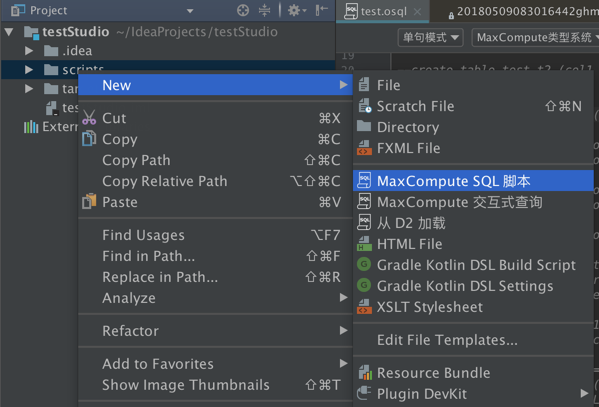The width and height of the screenshot is (599, 407).
Task: Open the Add to Favorites submenu
Action: (215, 364)
